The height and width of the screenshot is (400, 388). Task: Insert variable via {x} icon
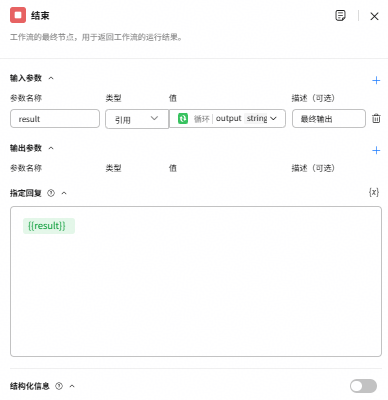pyautogui.click(x=374, y=192)
